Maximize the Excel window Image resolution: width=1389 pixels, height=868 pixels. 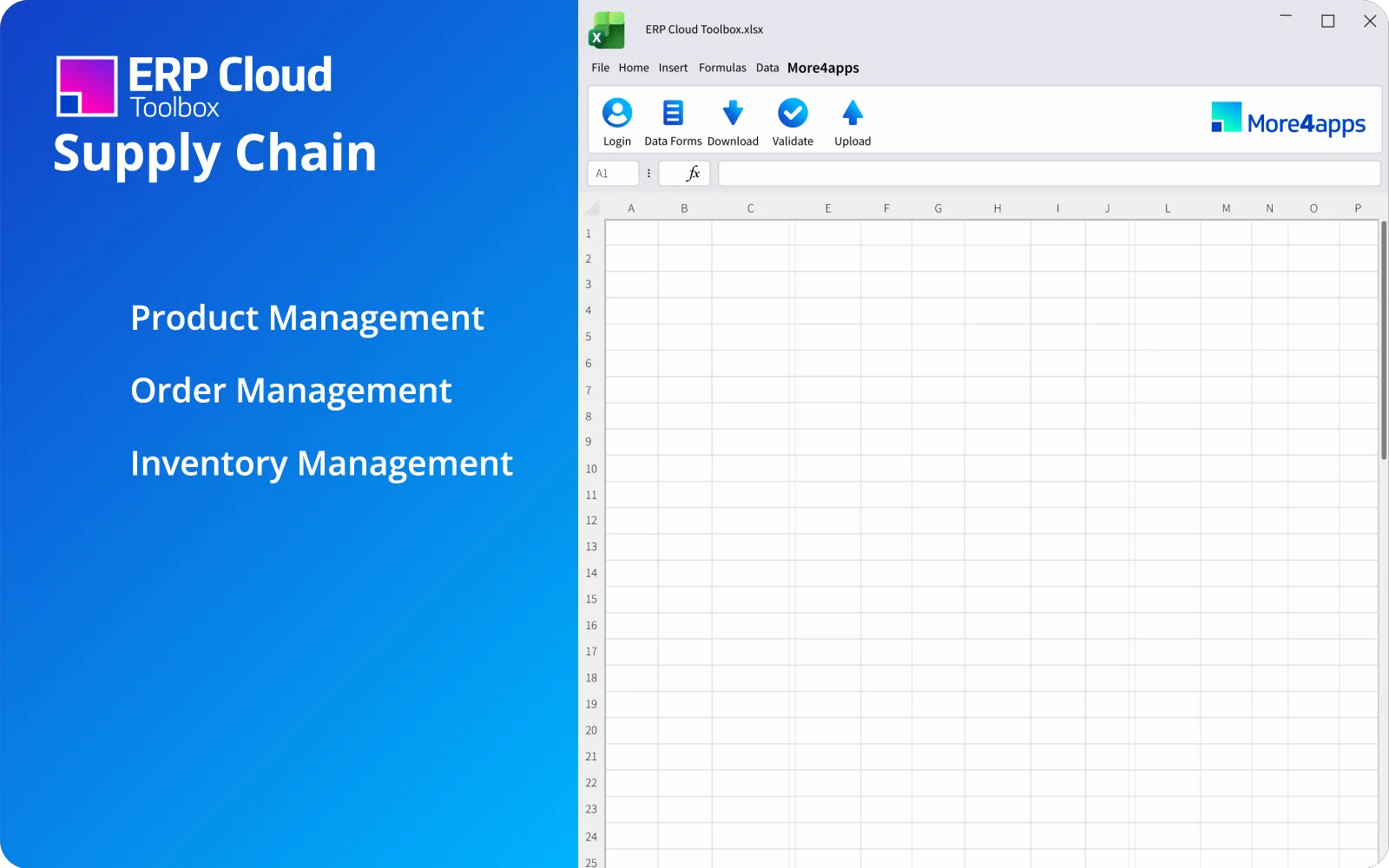[x=1328, y=21]
